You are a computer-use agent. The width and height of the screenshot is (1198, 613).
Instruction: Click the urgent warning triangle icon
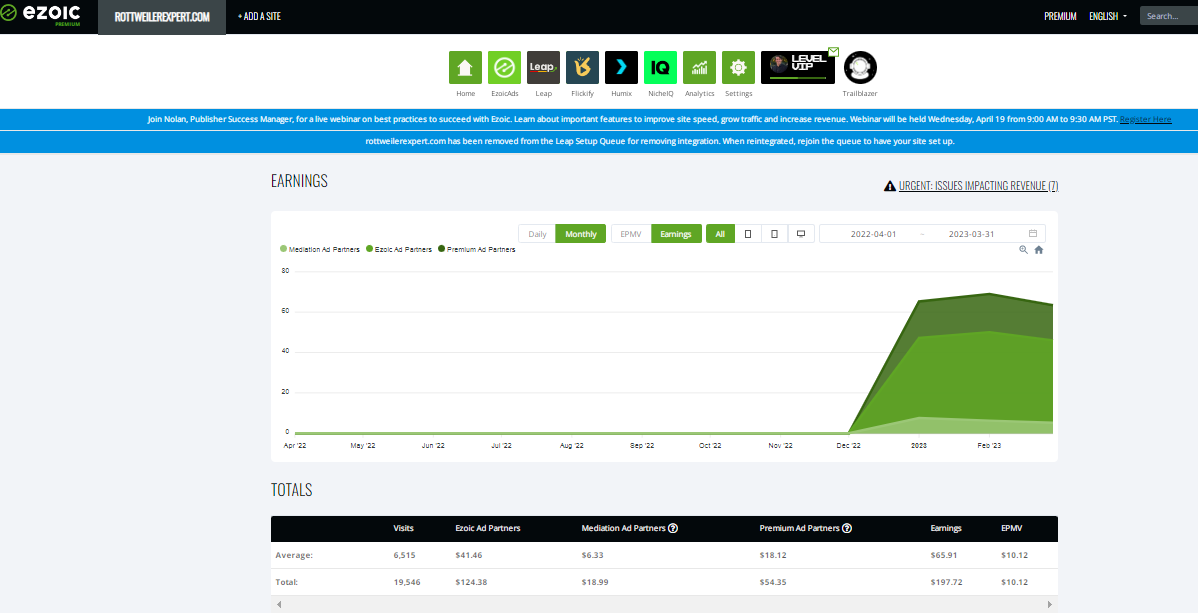click(889, 186)
